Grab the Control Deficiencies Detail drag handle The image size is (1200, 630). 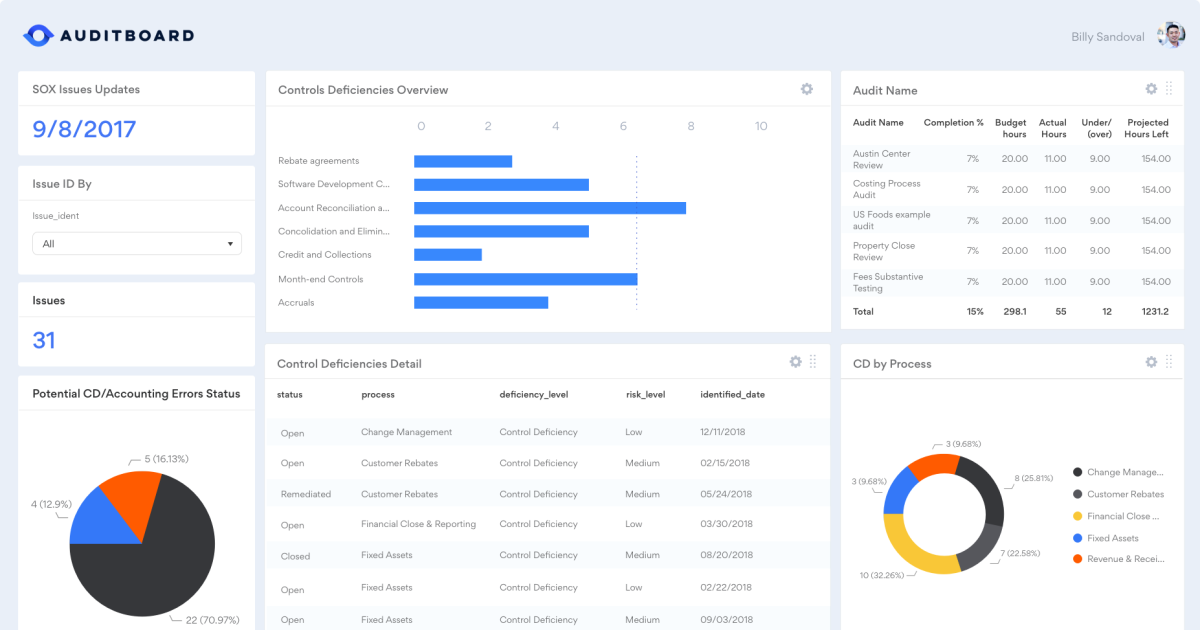pos(813,362)
